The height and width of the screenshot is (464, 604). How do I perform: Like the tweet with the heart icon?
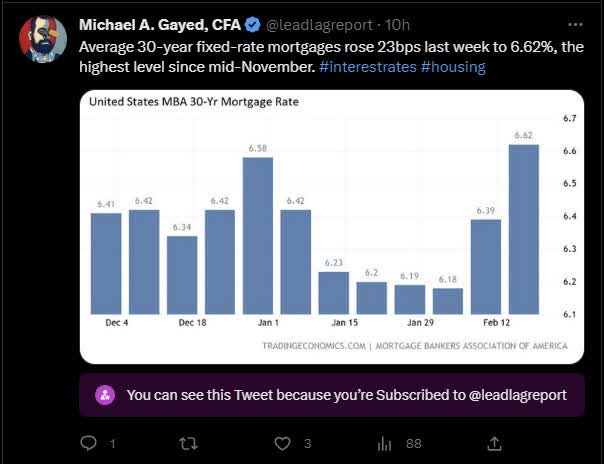(283, 443)
